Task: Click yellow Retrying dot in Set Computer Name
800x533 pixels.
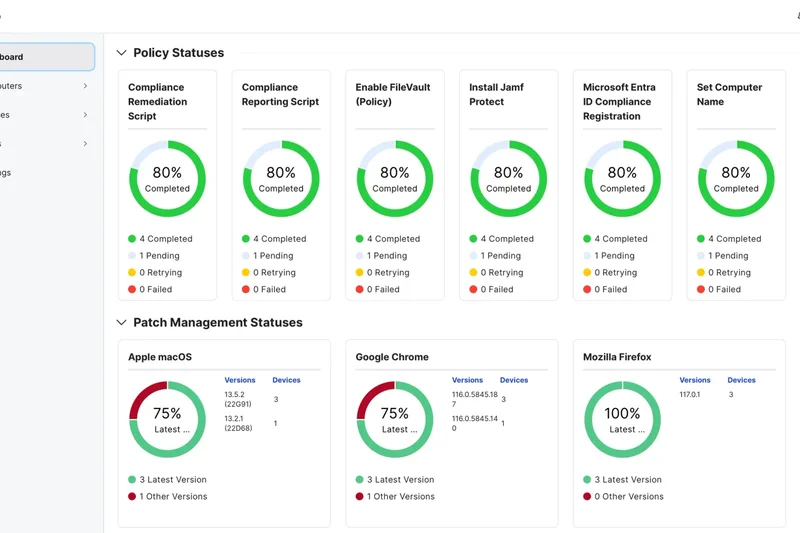Action: pyautogui.click(x=701, y=273)
